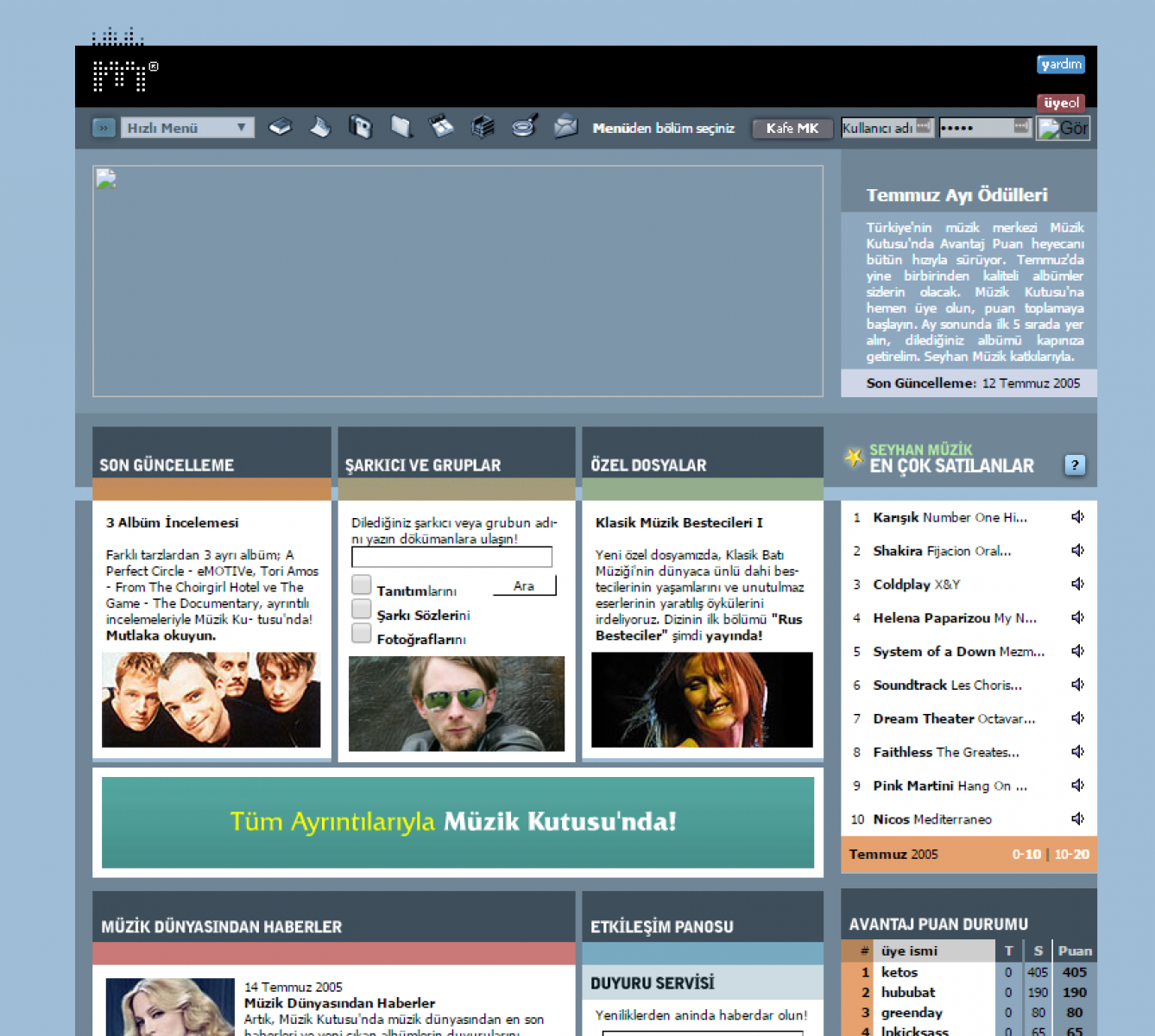Screen dimensions: 1155x1036
Task: Click the Kafe MK button
Action: click(x=792, y=128)
